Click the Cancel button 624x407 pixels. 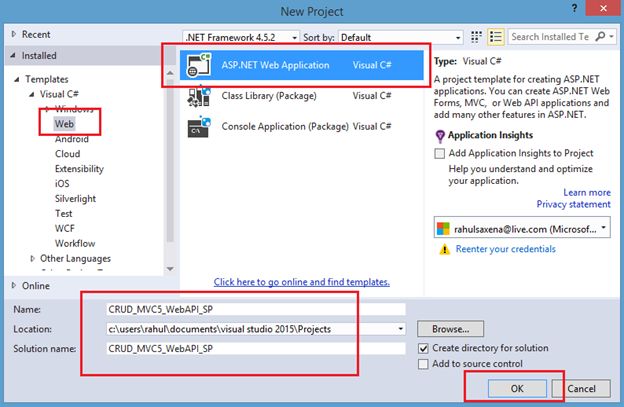click(581, 388)
